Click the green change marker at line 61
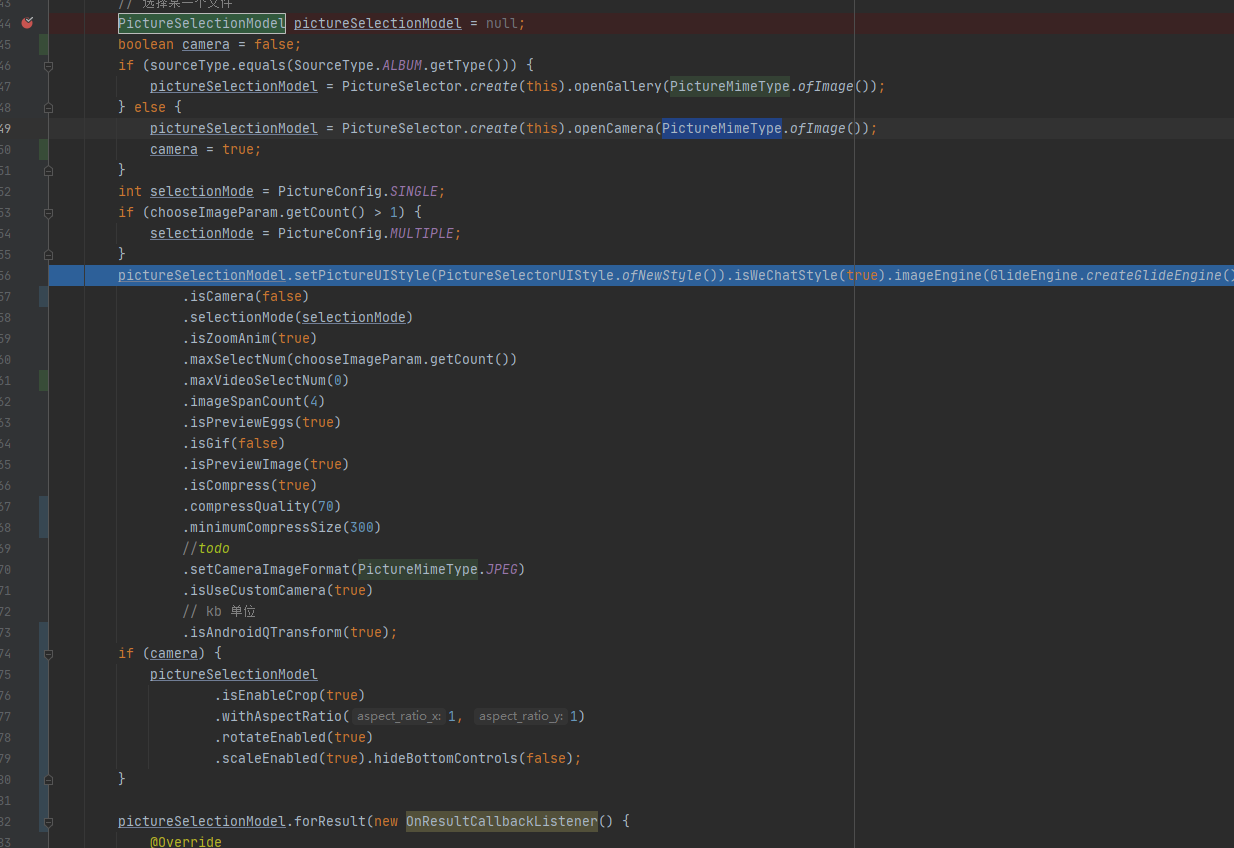 click(41, 380)
